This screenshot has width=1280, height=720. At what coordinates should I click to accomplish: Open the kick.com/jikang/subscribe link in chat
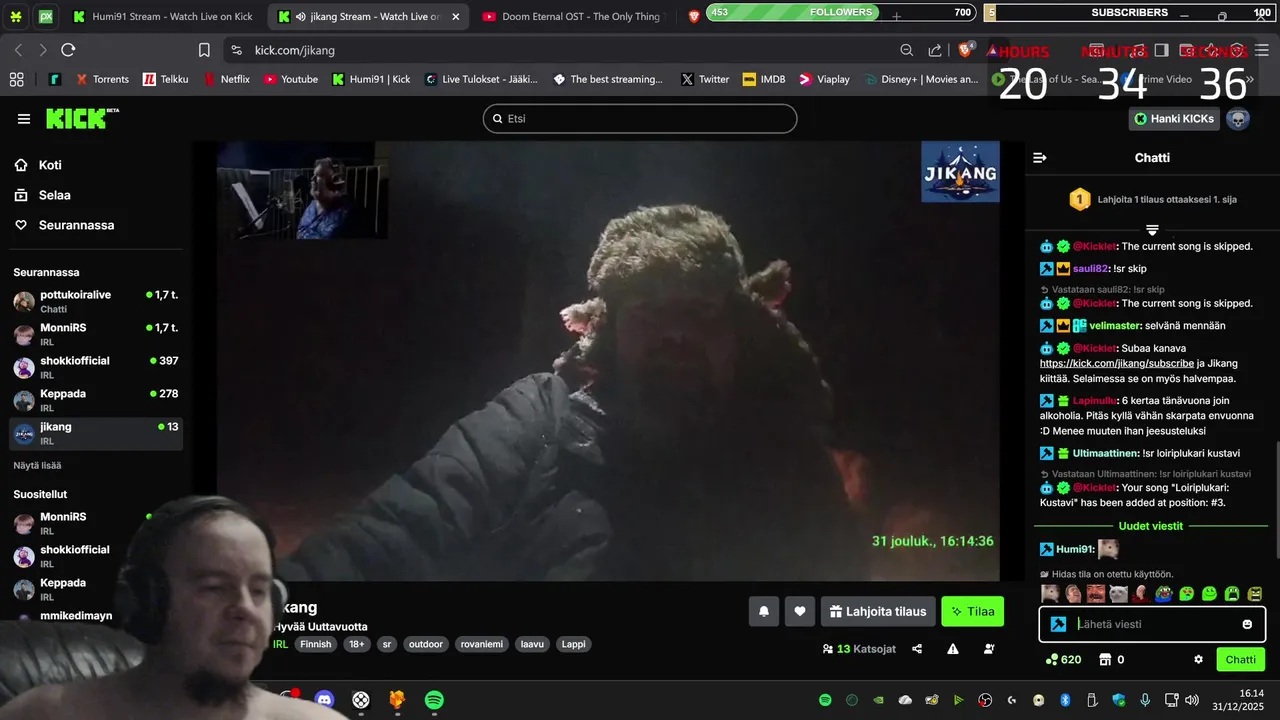[x=1116, y=364]
